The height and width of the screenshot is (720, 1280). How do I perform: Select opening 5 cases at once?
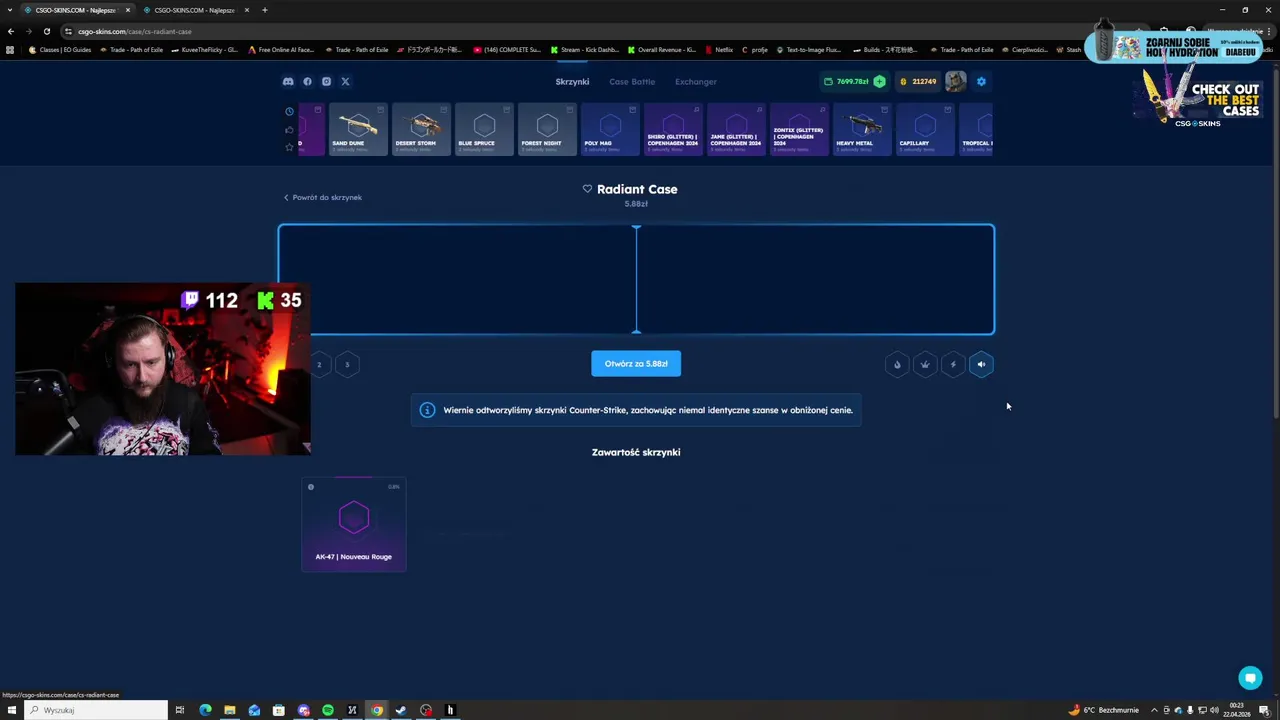(x=347, y=364)
